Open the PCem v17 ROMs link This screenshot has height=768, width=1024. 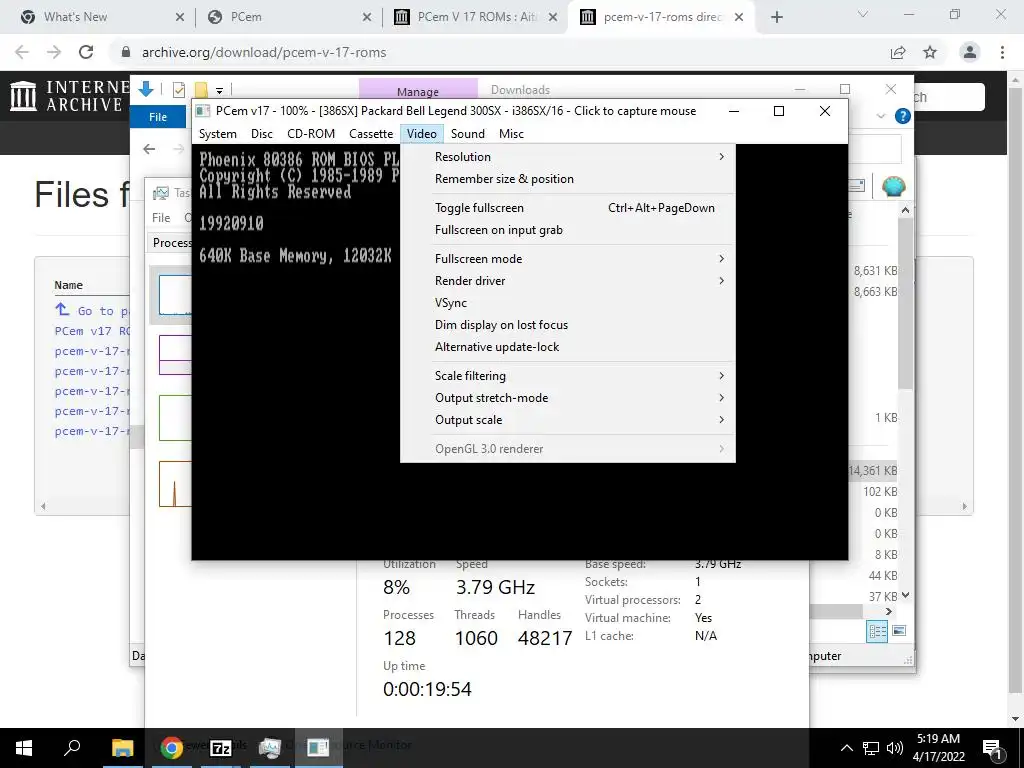(92, 331)
